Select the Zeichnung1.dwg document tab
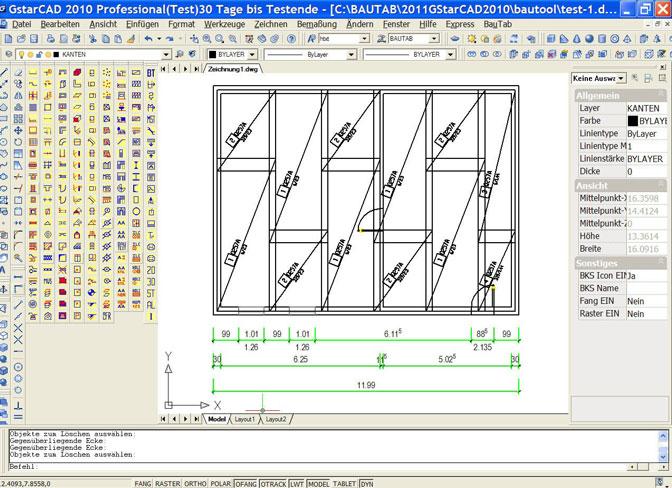The image size is (672, 488). [x=233, y=69]
